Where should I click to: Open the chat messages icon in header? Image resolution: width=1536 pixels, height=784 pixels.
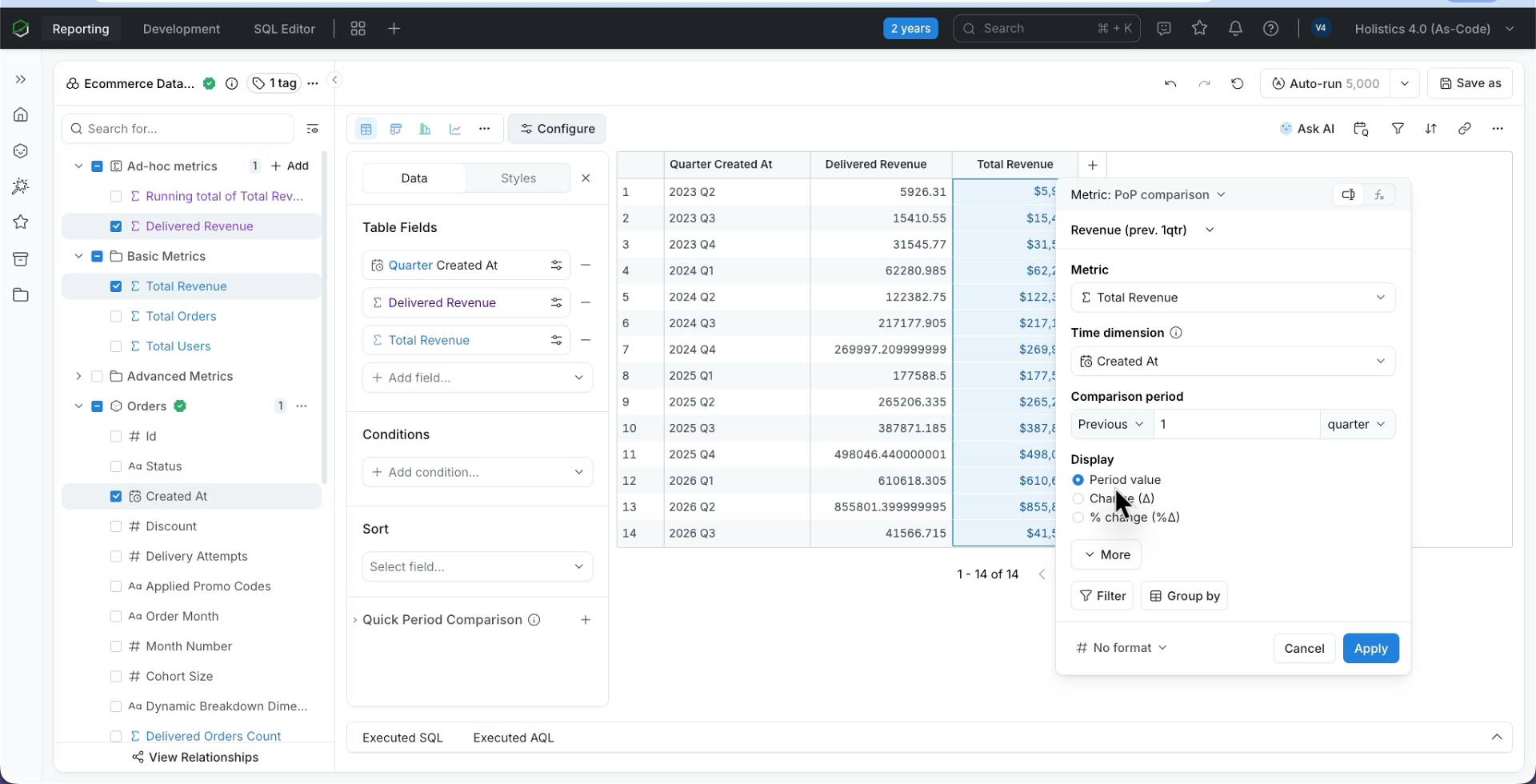[x=1164, y=29]
